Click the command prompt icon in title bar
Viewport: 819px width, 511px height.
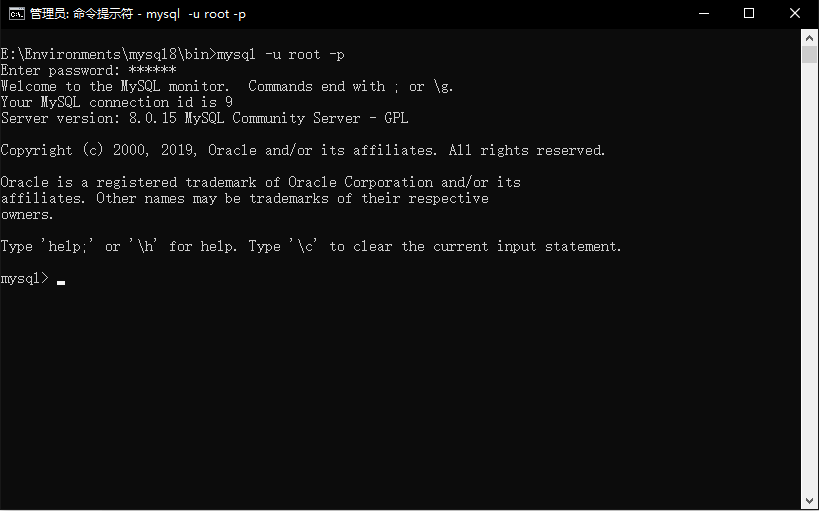tap(16, 14)
